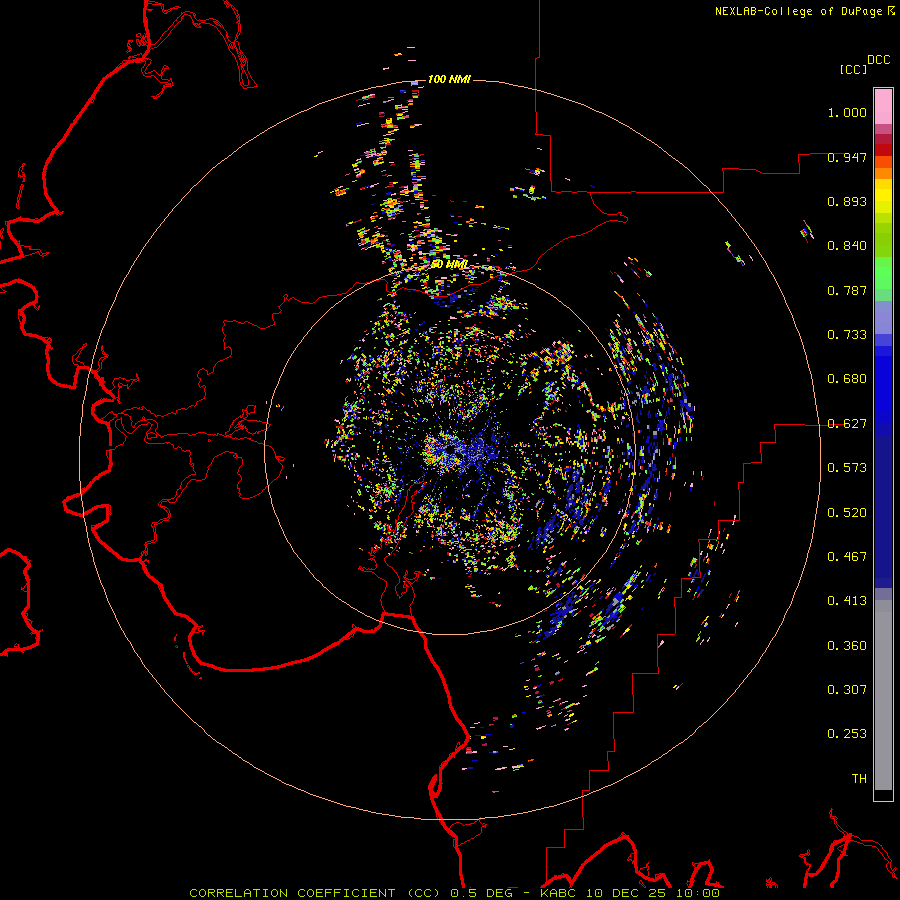Click the 50 NMI range ring label
900x900 pixels.
[449, 265]
